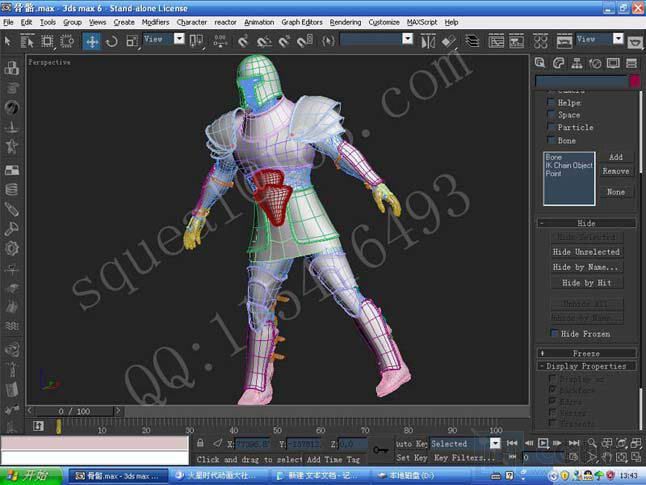
Task: Click the object color swatch
Action: (x=635, y=82)
